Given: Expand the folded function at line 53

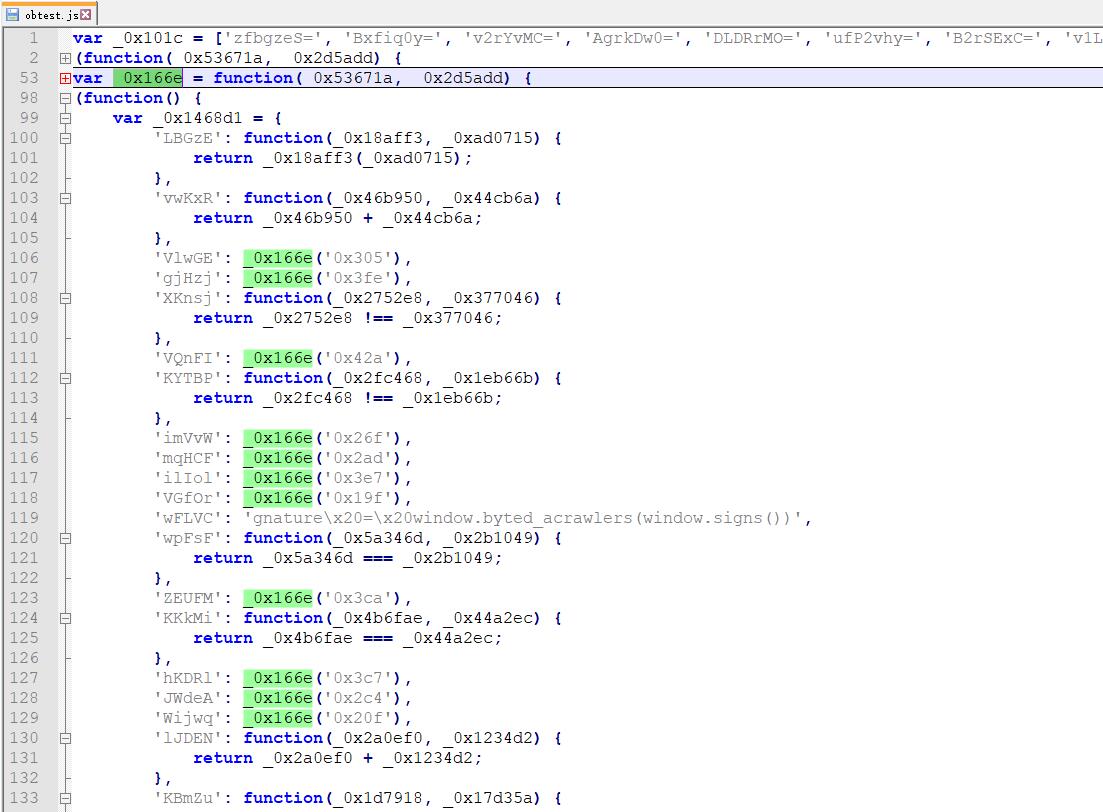Looking at the screenshot, I should (65, 78).
